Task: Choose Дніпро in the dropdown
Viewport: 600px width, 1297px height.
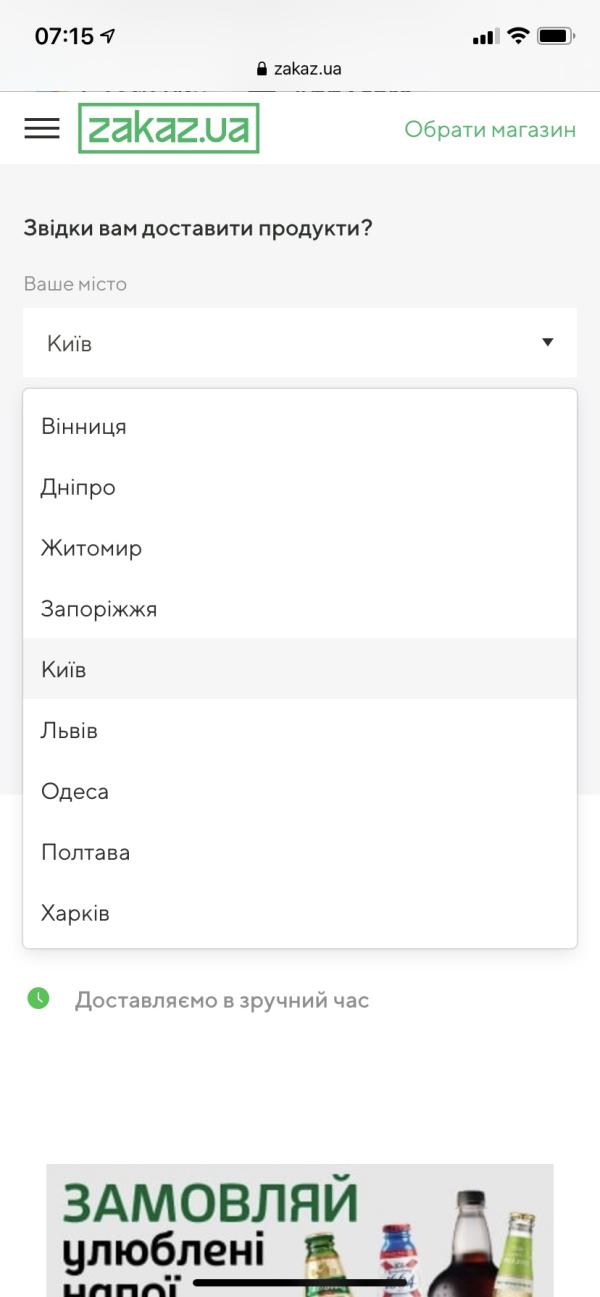Action: point(78,487)
